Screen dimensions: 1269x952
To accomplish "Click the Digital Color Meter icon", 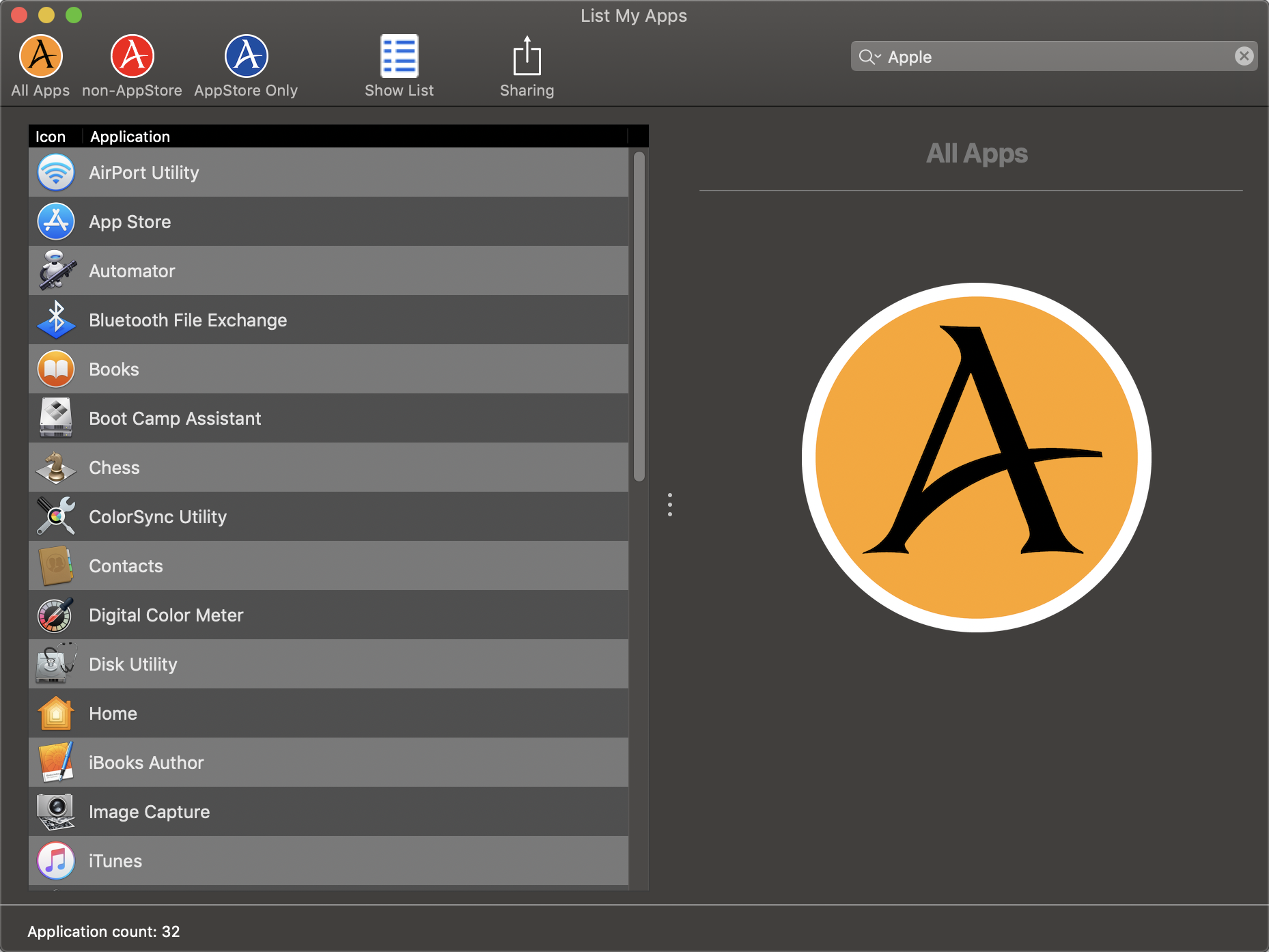I will pyautogui.click(x=56, y=615).
